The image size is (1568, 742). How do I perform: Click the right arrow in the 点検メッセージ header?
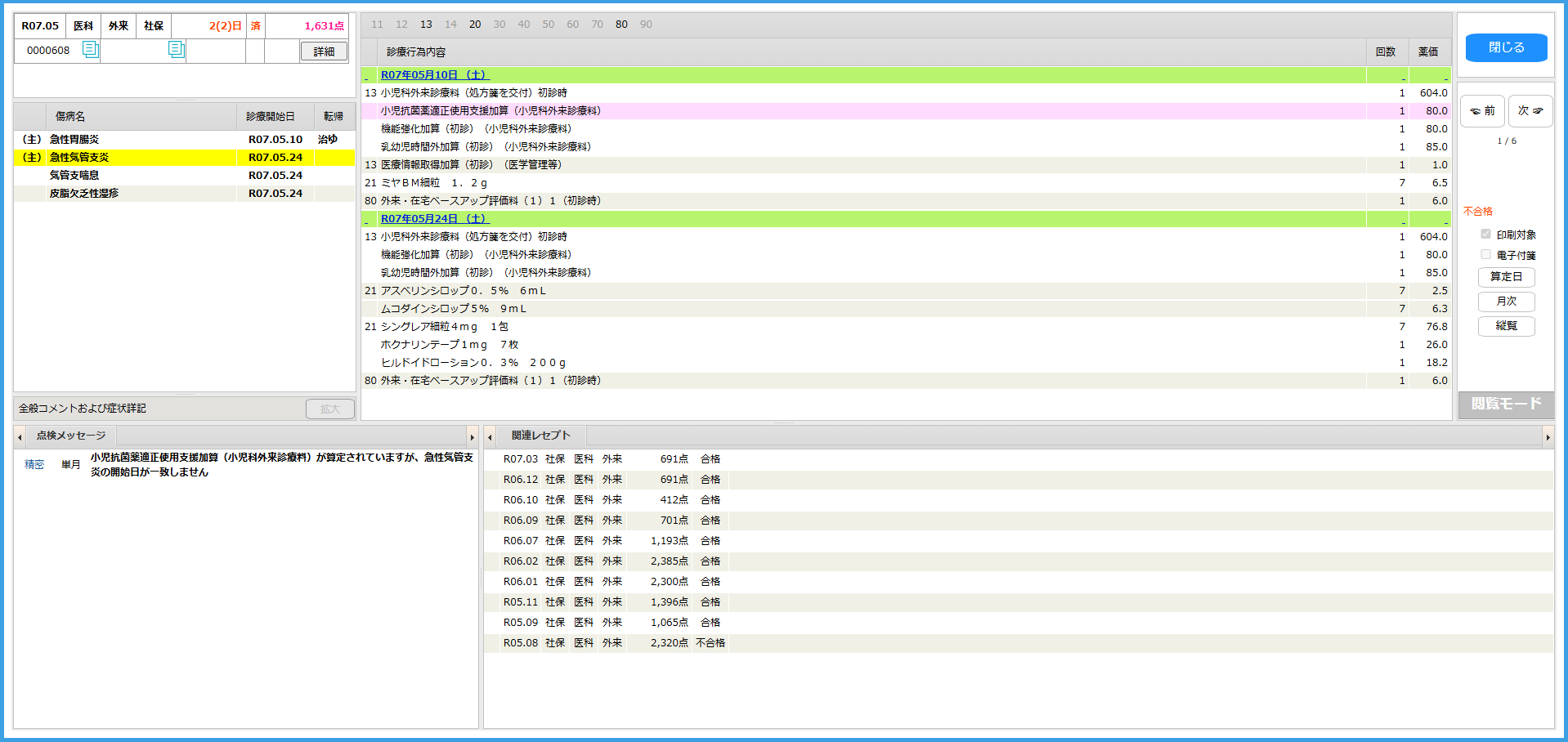point(472,436)
